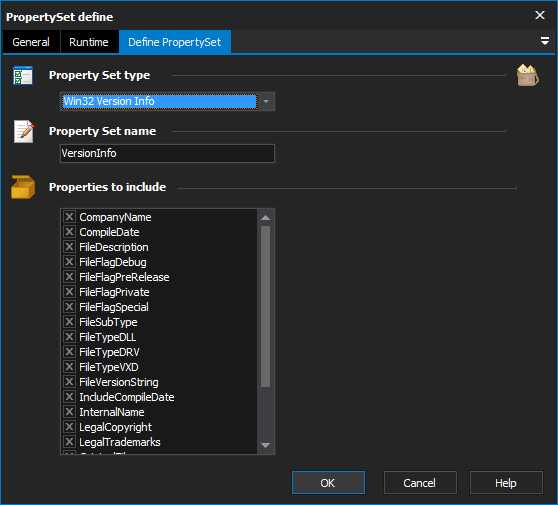Select the LegalTrademarks list entry text

[x=120, y=442]
